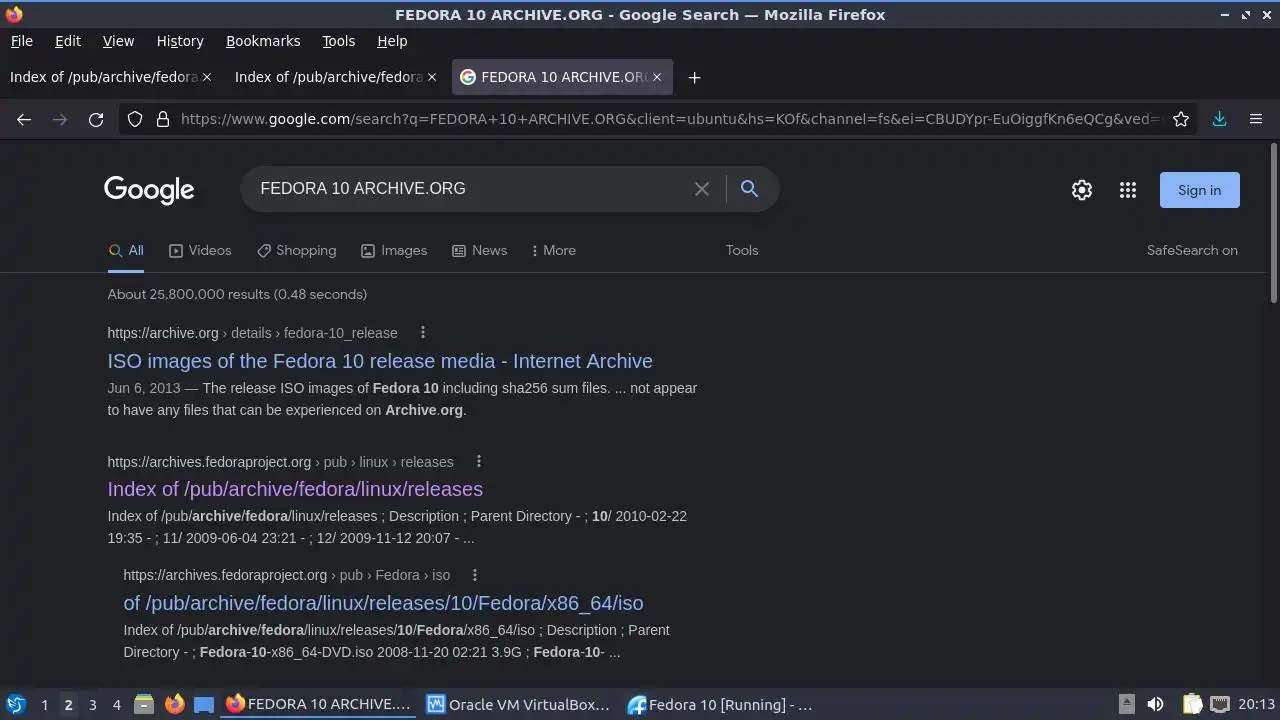Open the Firefox downloads panel
The image size is (1280, 720).
point(1219,119)
